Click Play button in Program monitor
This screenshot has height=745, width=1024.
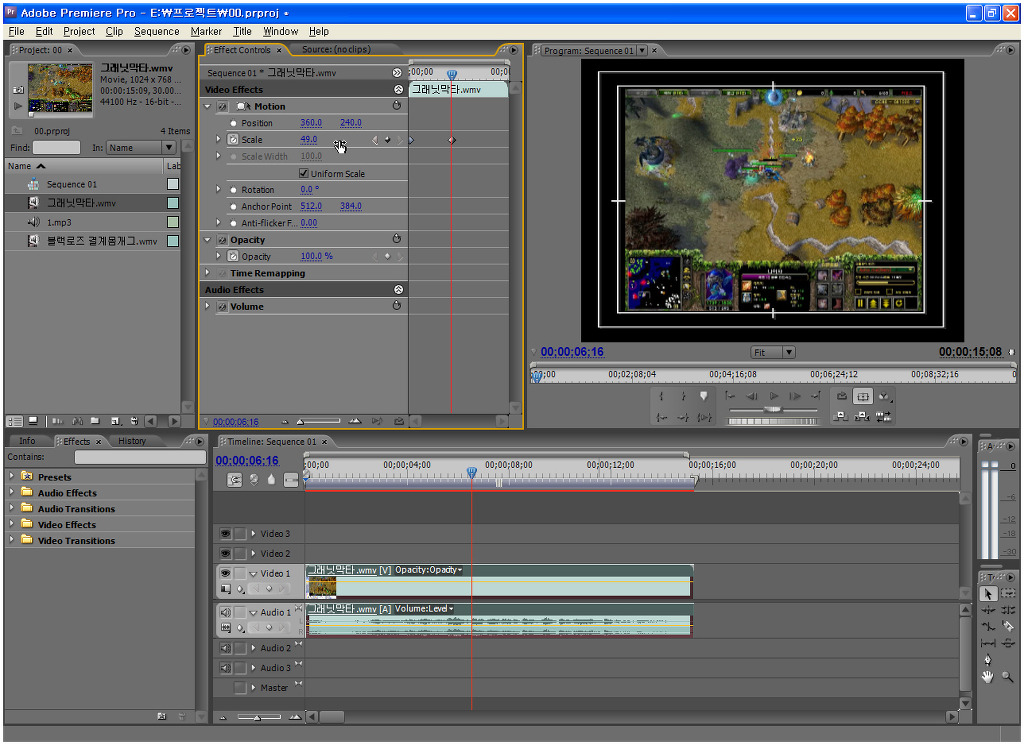tap(773, 397)
